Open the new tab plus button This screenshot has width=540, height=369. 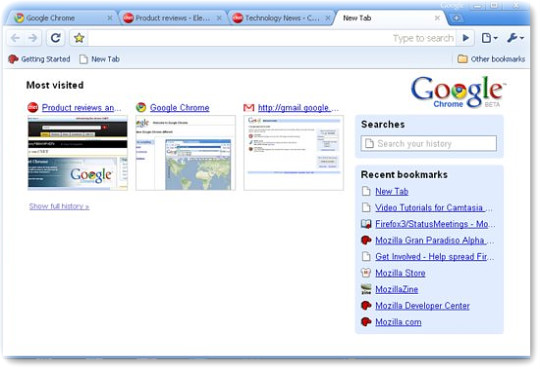pos(456,18)
